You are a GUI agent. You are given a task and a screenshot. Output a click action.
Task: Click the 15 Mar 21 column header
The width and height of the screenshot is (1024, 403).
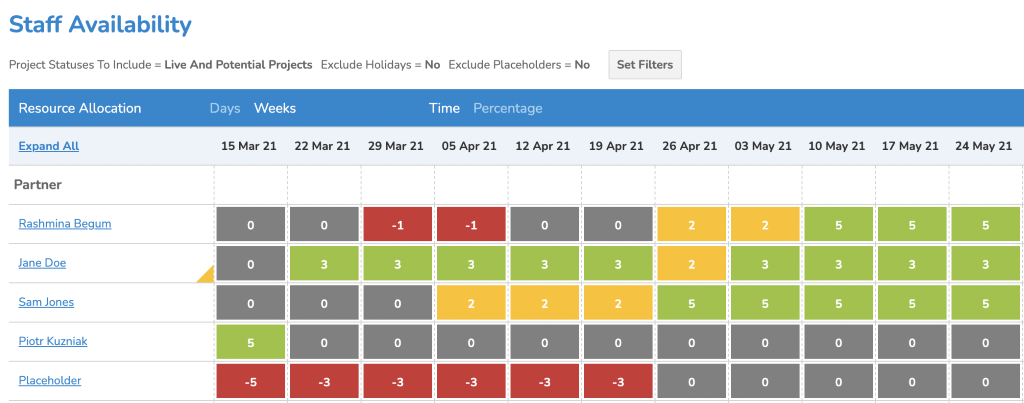[250, 146]
